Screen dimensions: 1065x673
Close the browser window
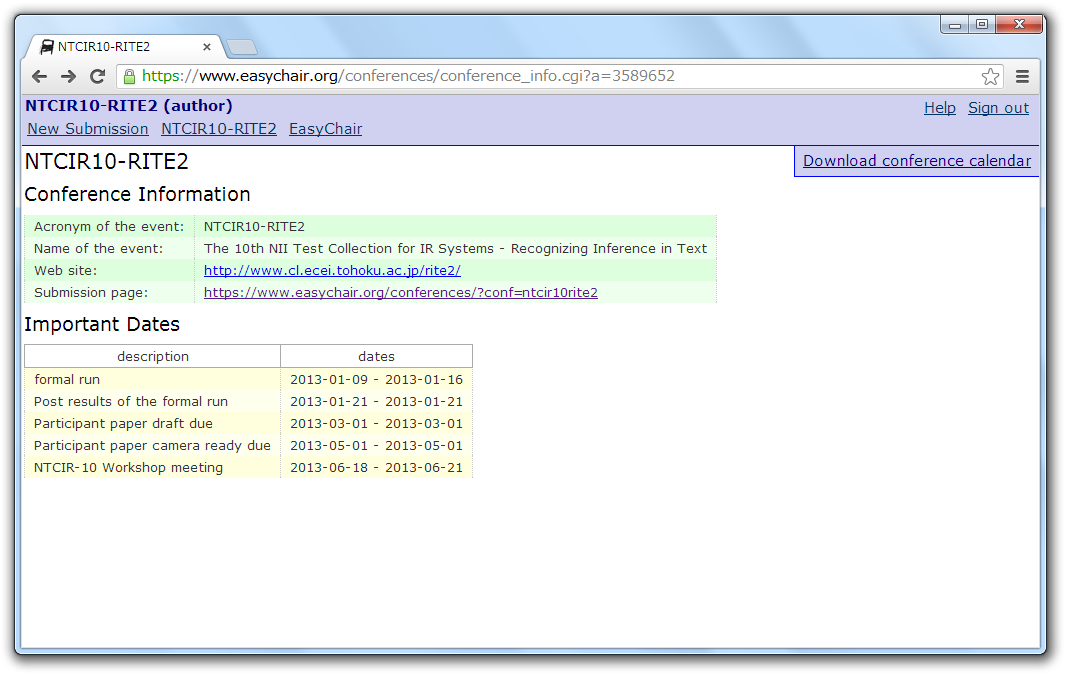tap(1019, 24)
